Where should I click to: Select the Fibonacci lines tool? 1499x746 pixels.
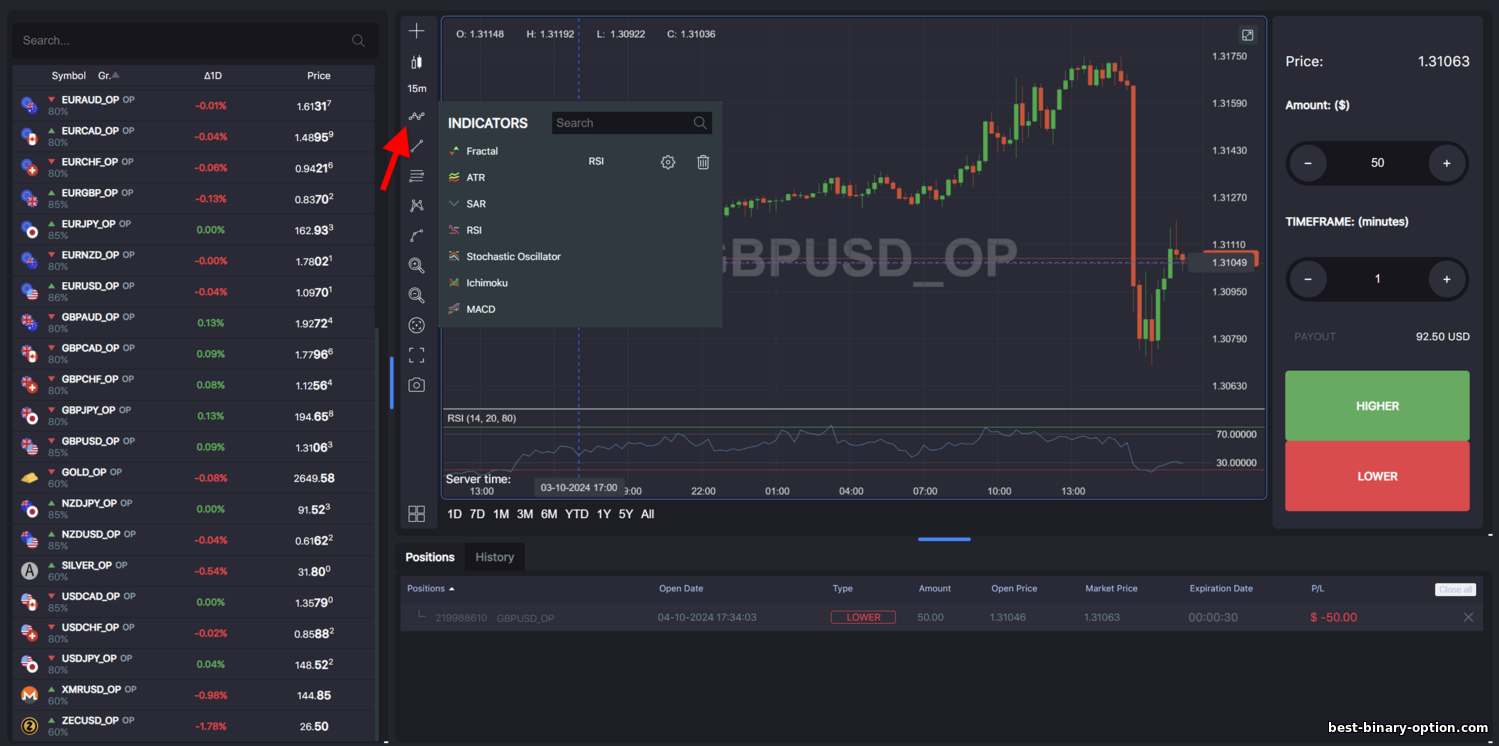point(417,176)
